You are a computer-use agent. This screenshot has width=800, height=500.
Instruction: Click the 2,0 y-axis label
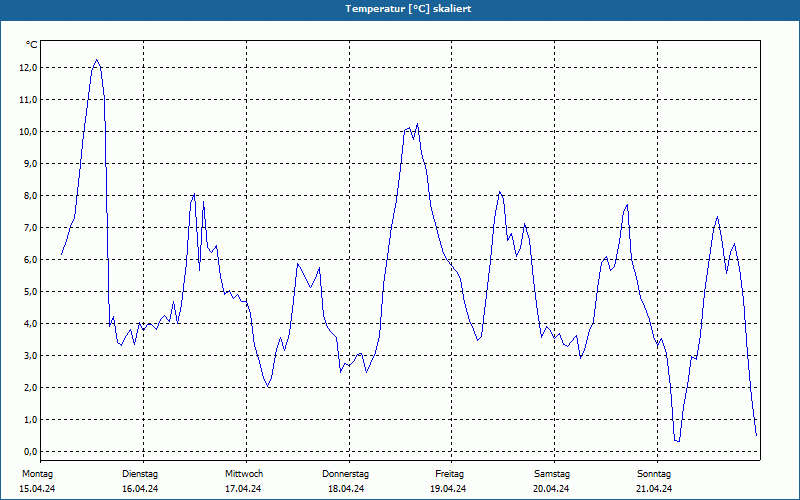[29, 387]
